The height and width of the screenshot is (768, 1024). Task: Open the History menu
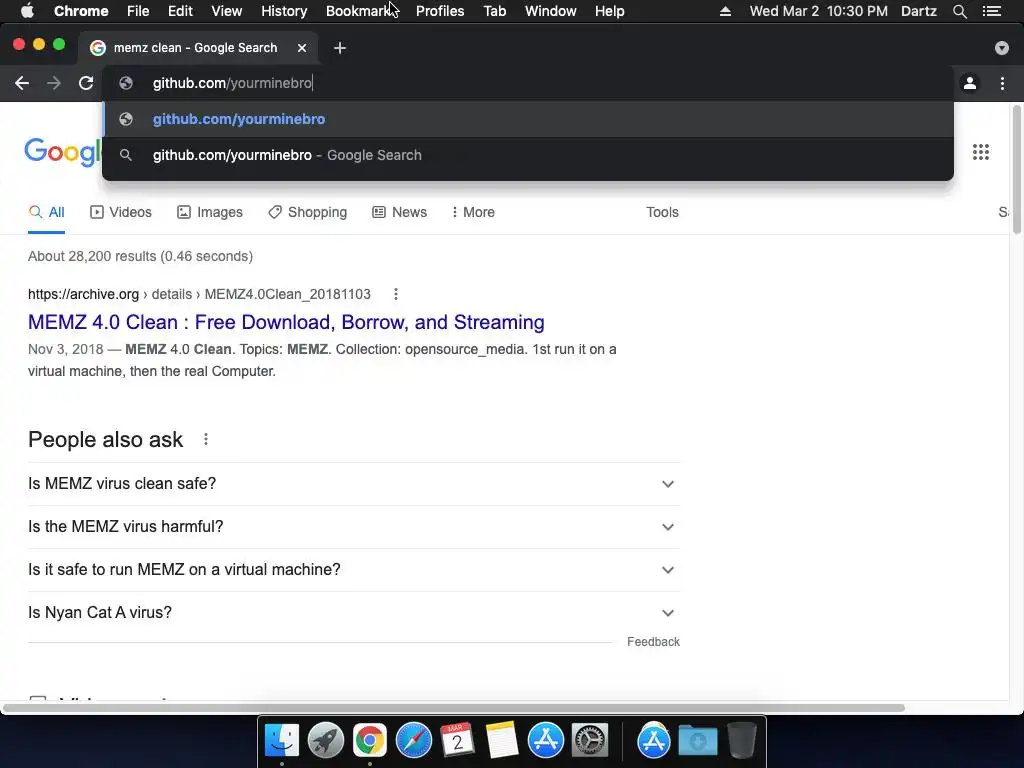[284, 11]
